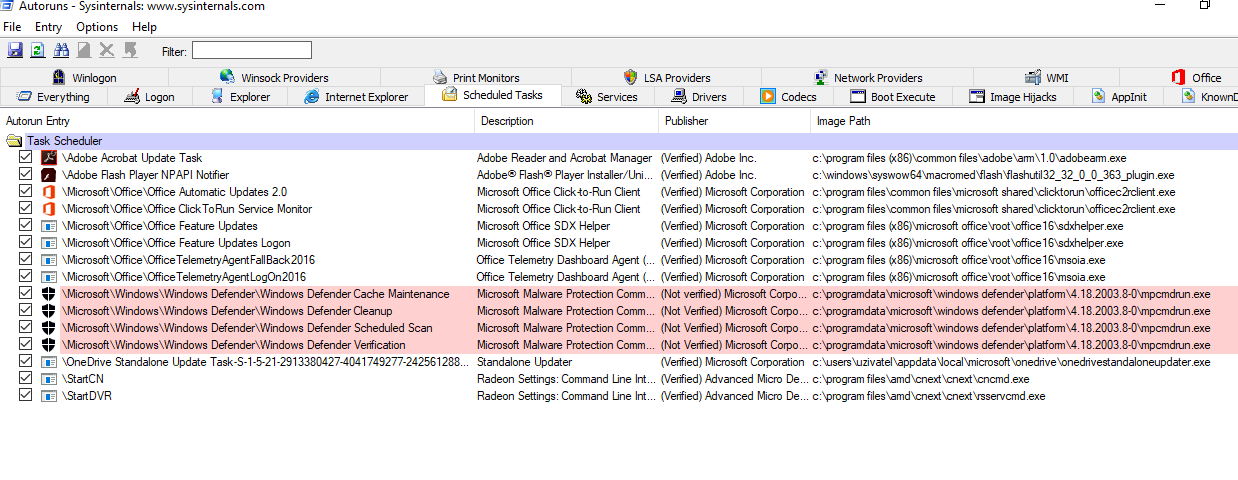The width and height of the screenshot is (1238, 480).
Task: Click the OfficeTelemetryAgentFallBack2016 row icon
Action: 49,260
